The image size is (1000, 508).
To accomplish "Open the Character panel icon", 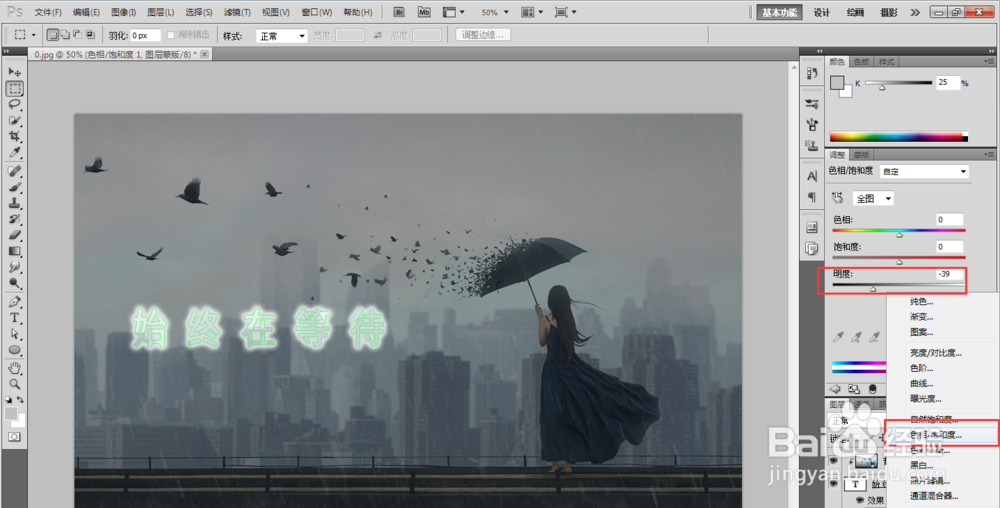I will click(x=812, y=176).
